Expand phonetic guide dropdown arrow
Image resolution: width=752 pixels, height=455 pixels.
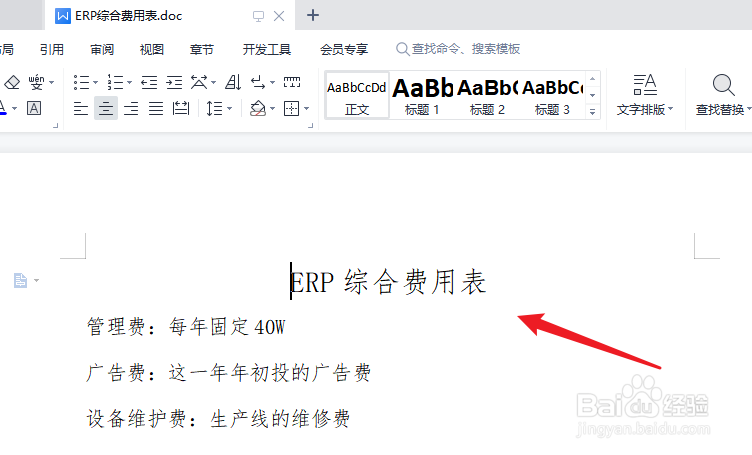point(52,82)
